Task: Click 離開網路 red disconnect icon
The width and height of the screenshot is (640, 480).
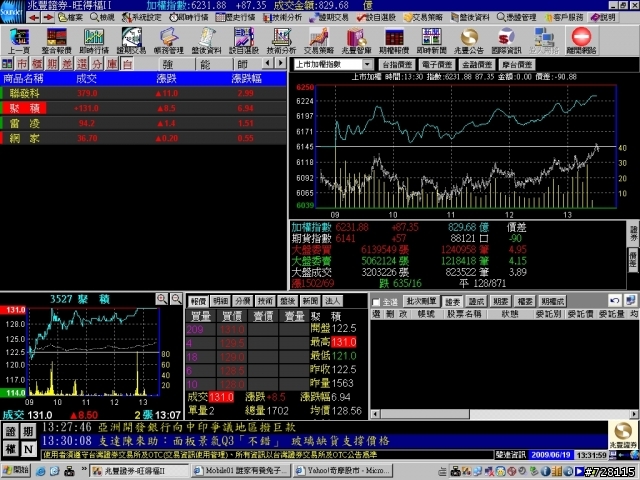Action: tap(581, 41)
